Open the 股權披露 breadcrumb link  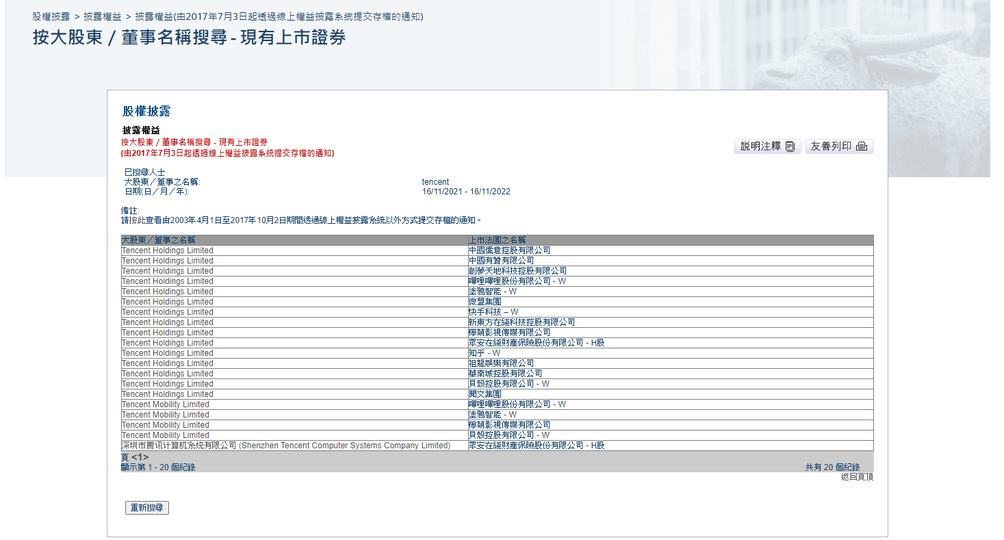pyautogui.click(x=51, y=17)
